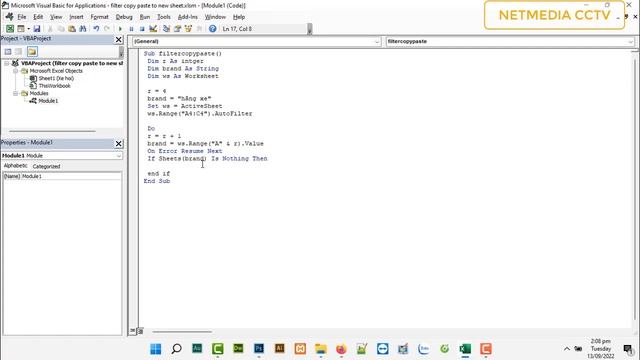Open Photoshop from the taskbar
Screen dimensions: 640x360
(x=259, y=349)
